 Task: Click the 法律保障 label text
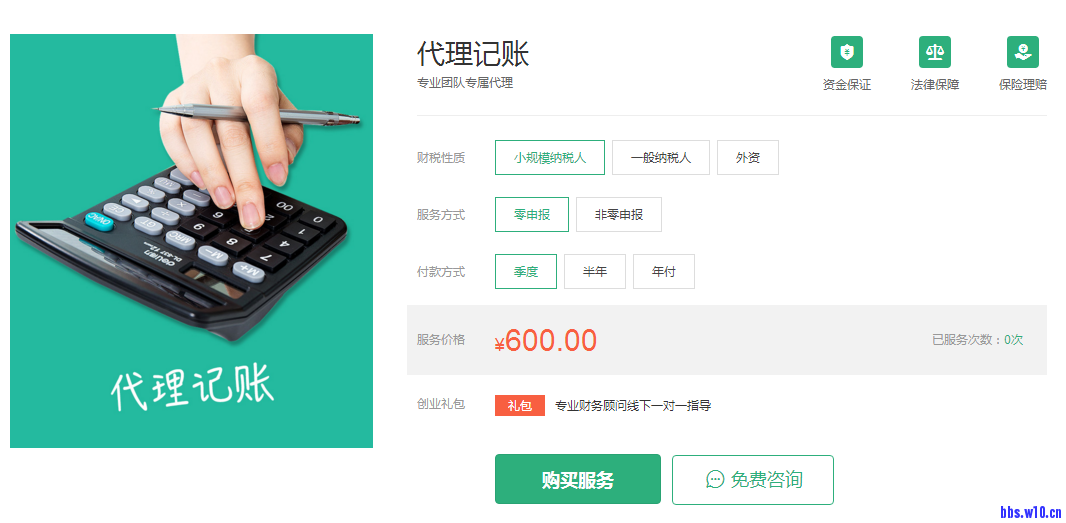coord(935,85)
